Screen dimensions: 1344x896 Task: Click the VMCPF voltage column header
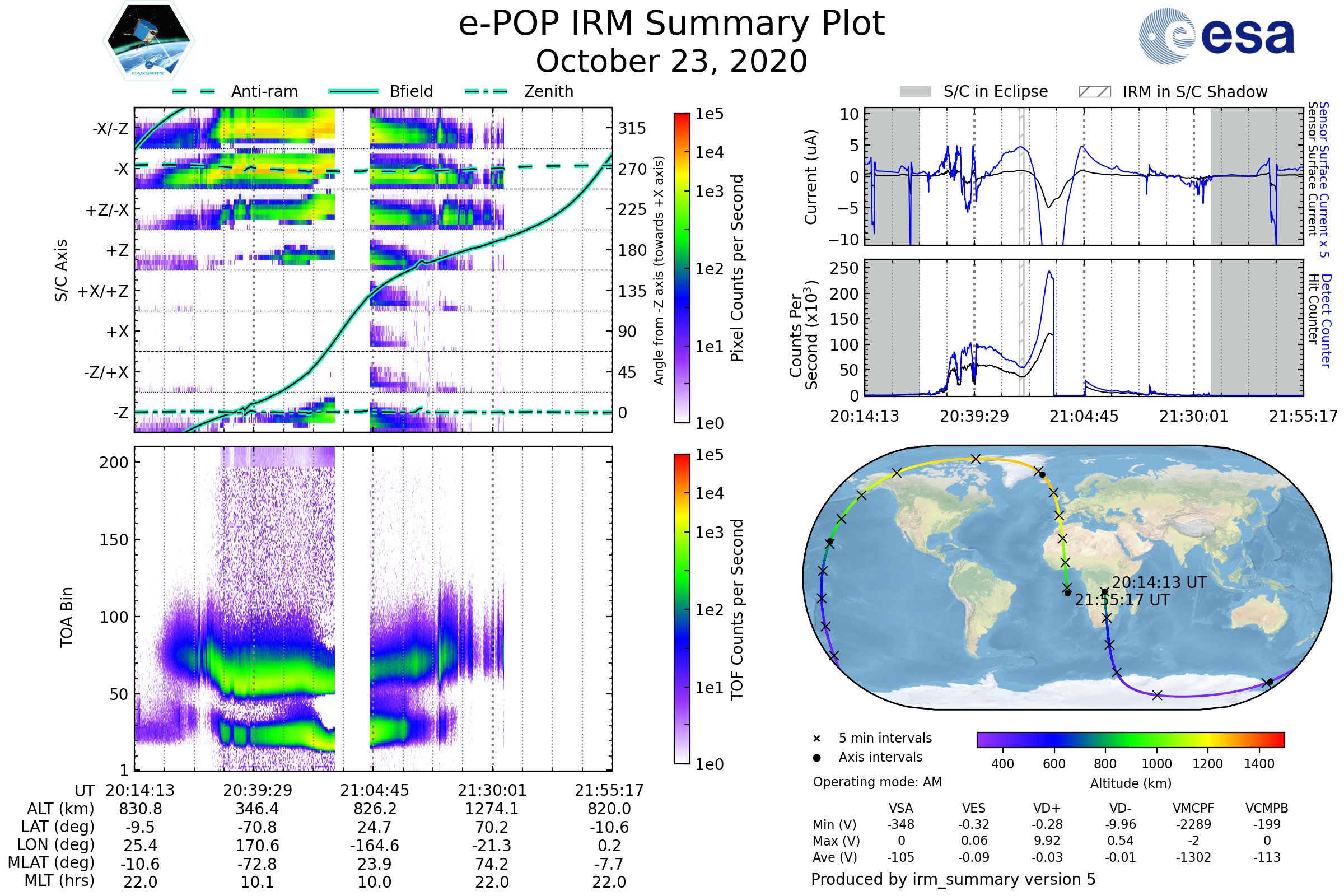[1193, 808]
